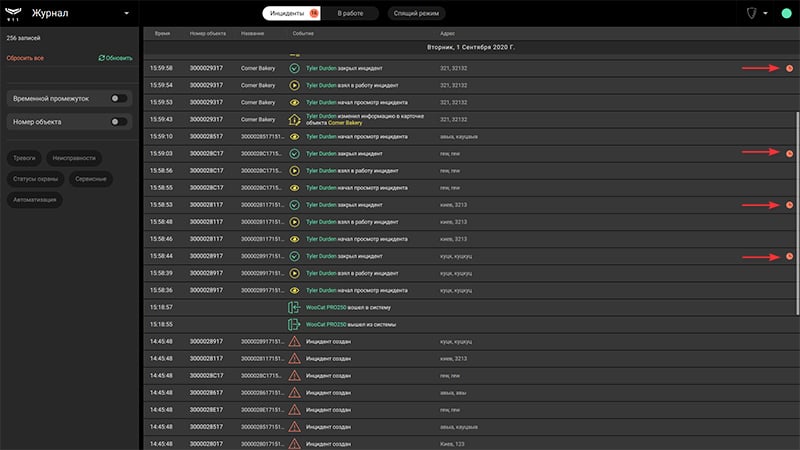Switch to the В работе tab
The width and height of the screenshot is (800, 450).
point(350,13)
